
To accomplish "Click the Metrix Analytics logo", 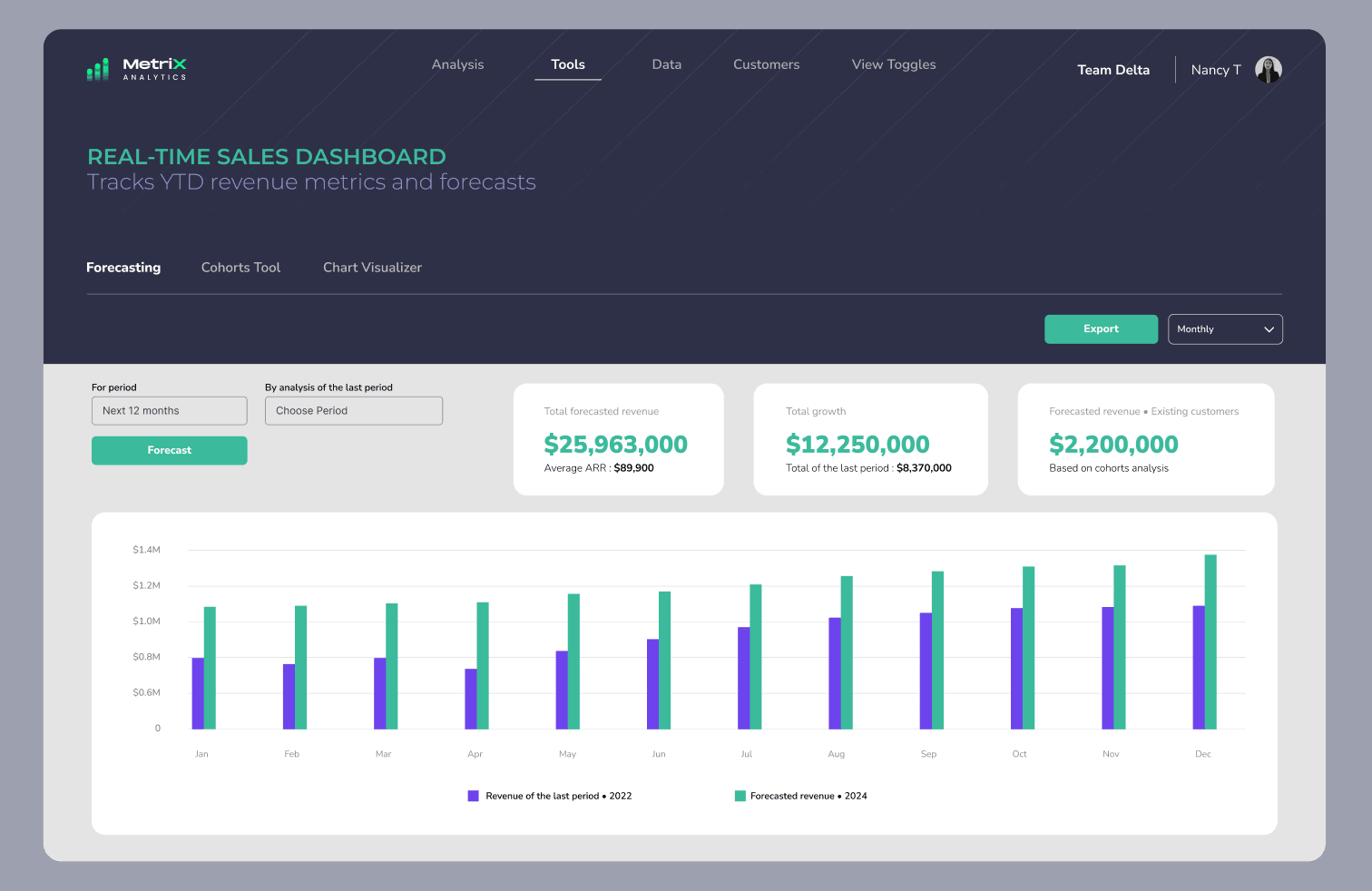I will click(x=136, y=69).
